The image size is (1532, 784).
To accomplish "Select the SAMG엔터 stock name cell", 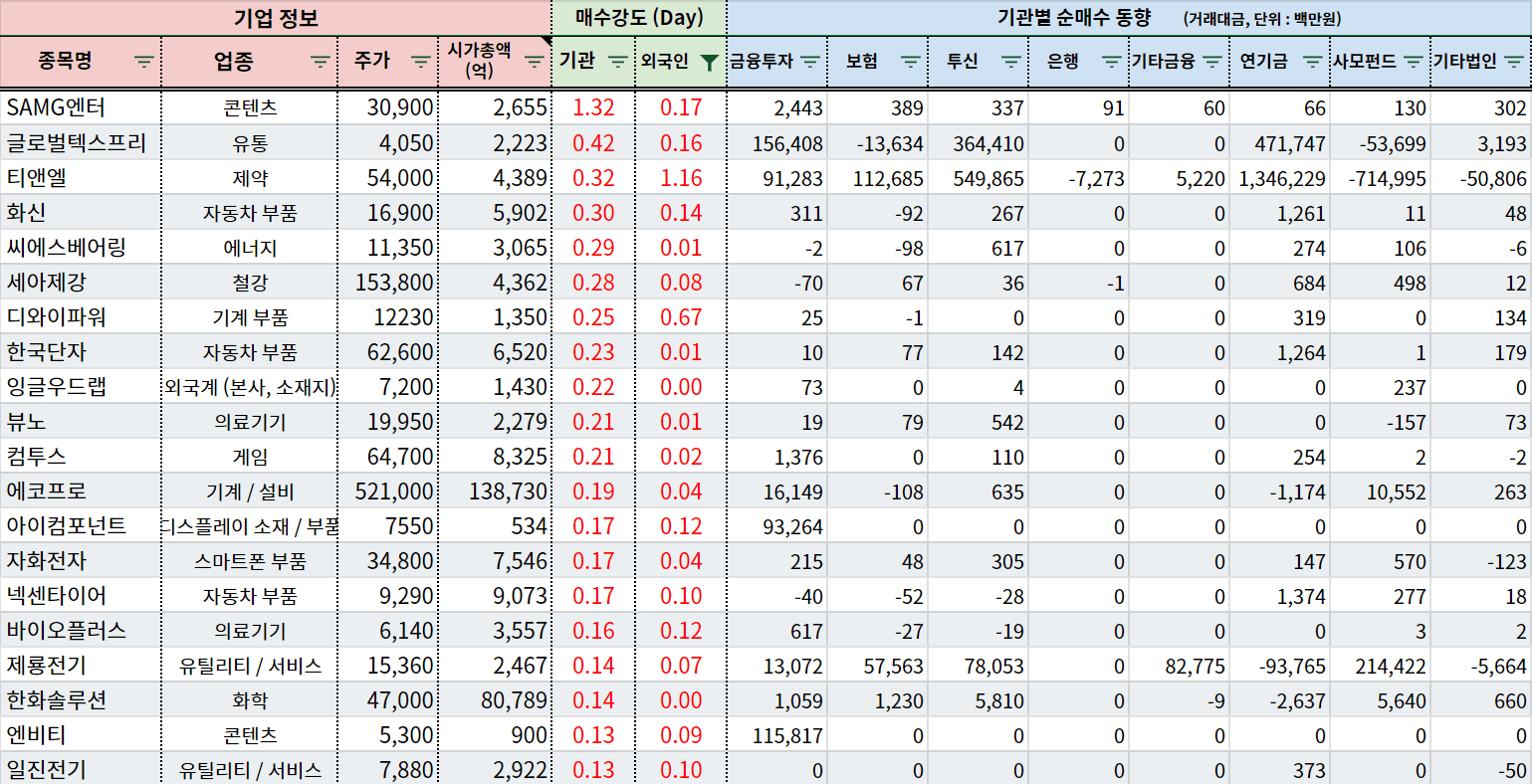I will pos(80,107).
